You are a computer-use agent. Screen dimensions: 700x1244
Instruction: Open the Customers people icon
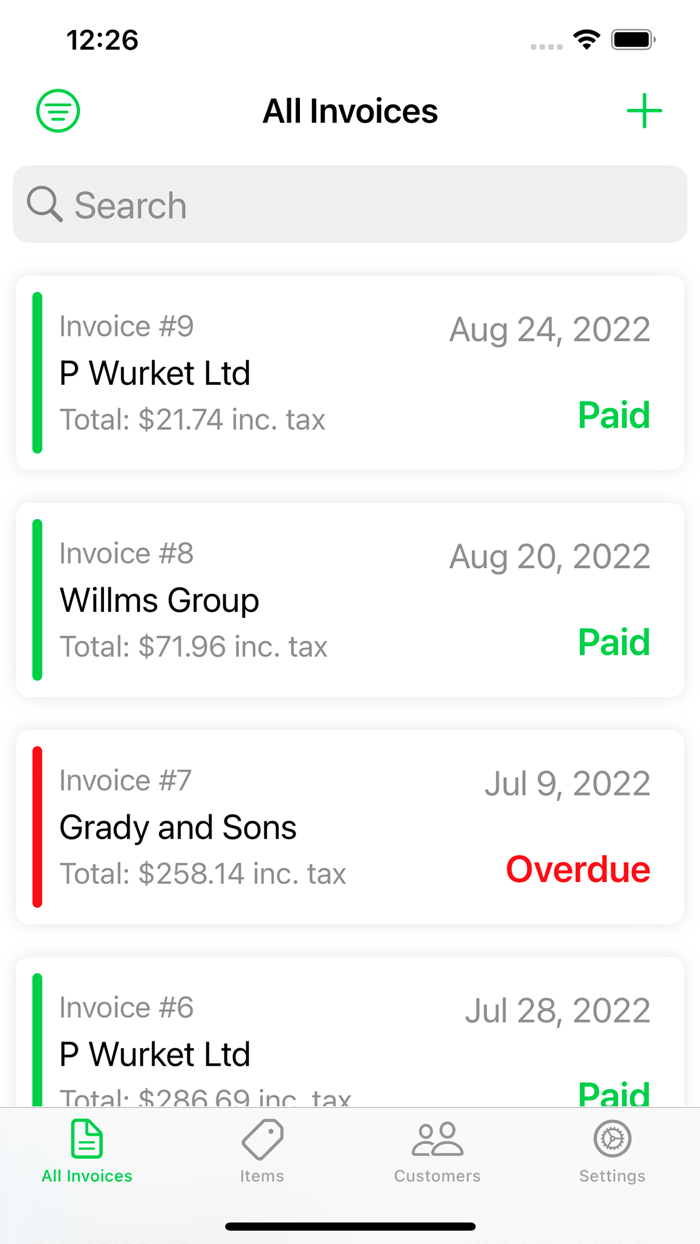[x=437, y=1136]
